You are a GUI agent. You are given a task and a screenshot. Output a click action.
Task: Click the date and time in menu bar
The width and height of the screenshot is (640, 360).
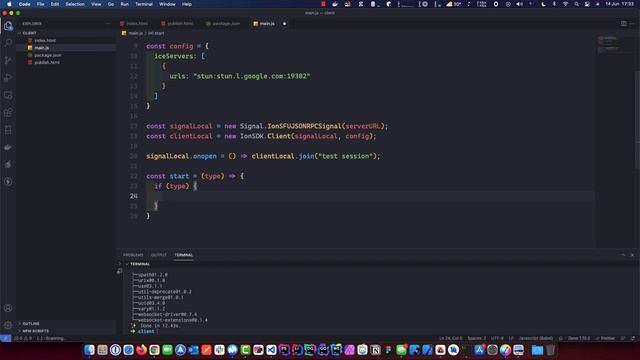click(619, 4)
